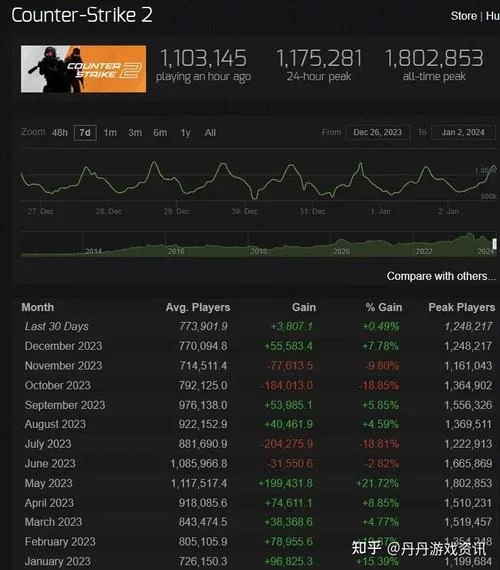This screenshot has height=570, width=500.
Task: Set chart zoom to 6m
Action: (160, 133)
